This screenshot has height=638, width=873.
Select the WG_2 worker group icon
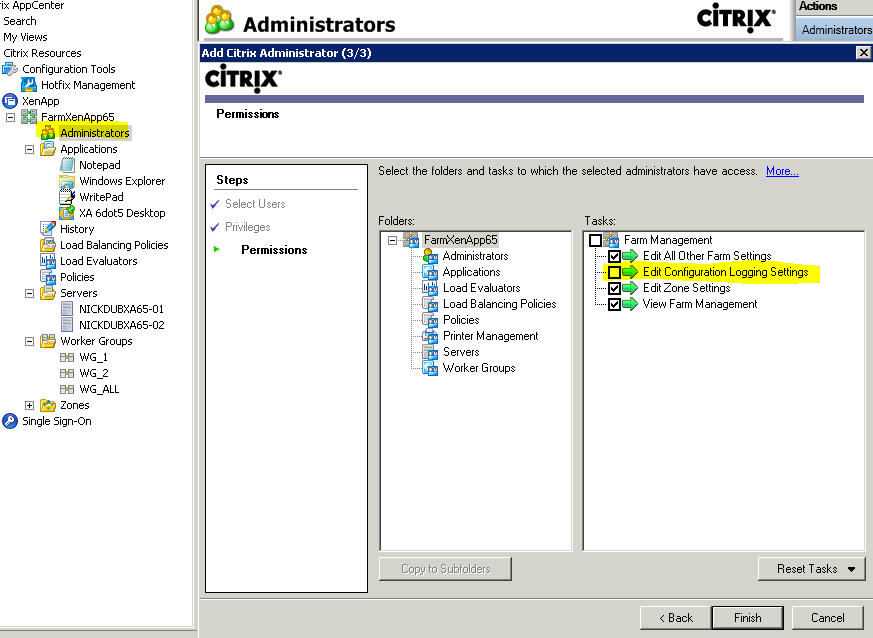[67, 373]
